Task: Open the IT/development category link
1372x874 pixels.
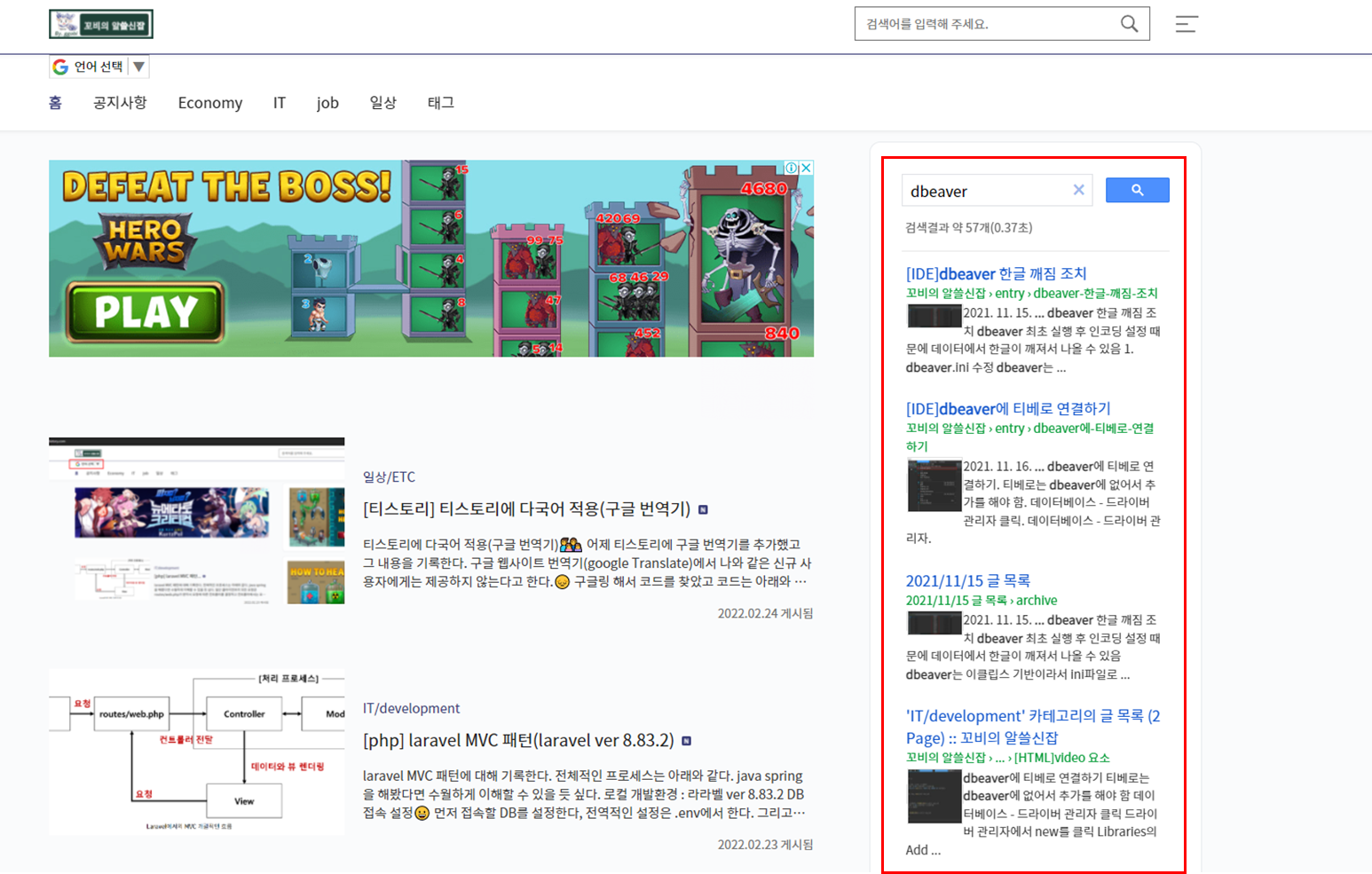Action: (x=411, y=708)
